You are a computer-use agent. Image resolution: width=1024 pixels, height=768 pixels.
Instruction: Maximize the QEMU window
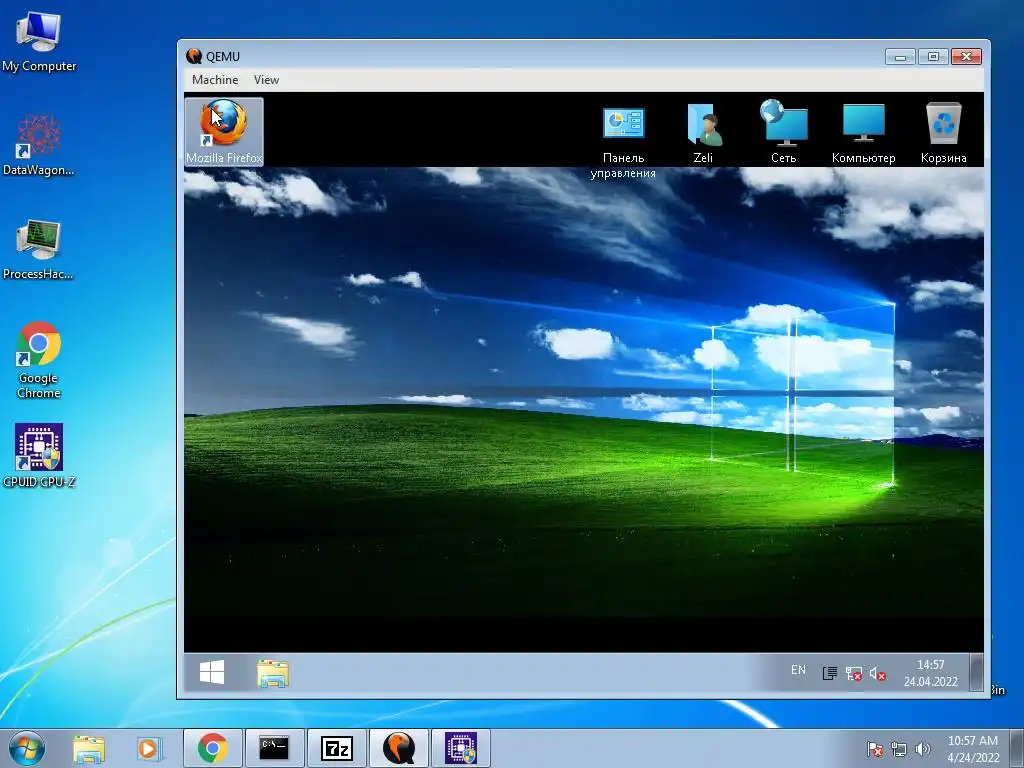[933, 57]
